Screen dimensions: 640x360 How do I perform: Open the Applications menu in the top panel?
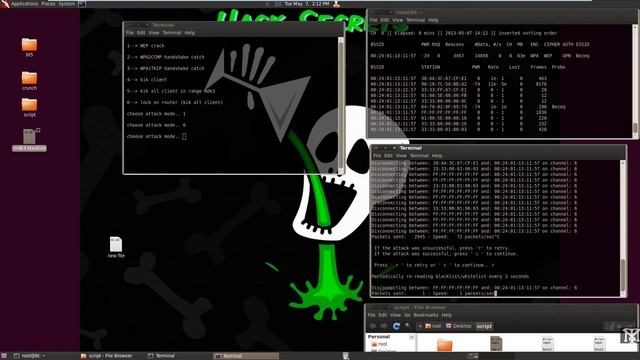tap(24, 4)
